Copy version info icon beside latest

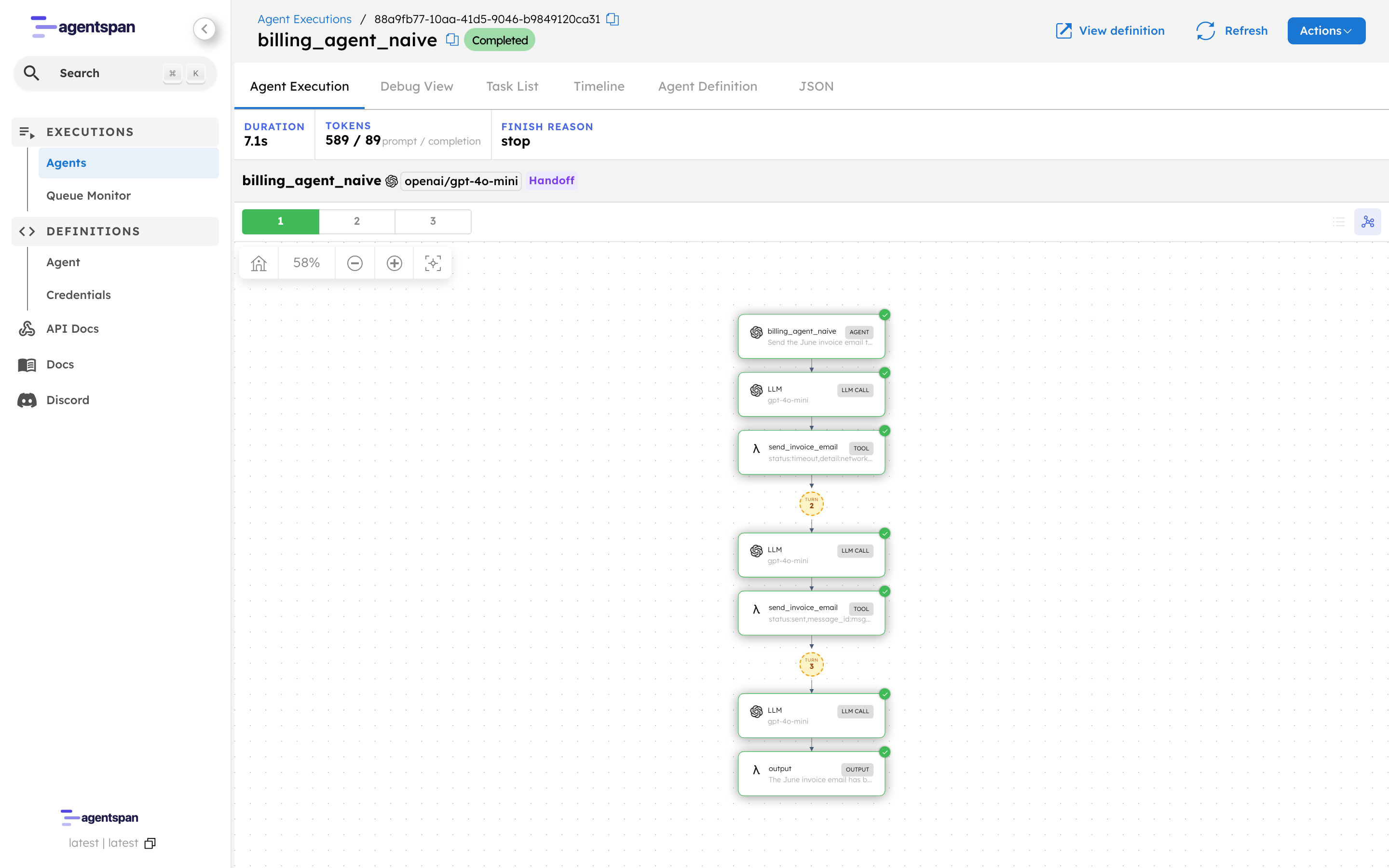pos(150,843)
